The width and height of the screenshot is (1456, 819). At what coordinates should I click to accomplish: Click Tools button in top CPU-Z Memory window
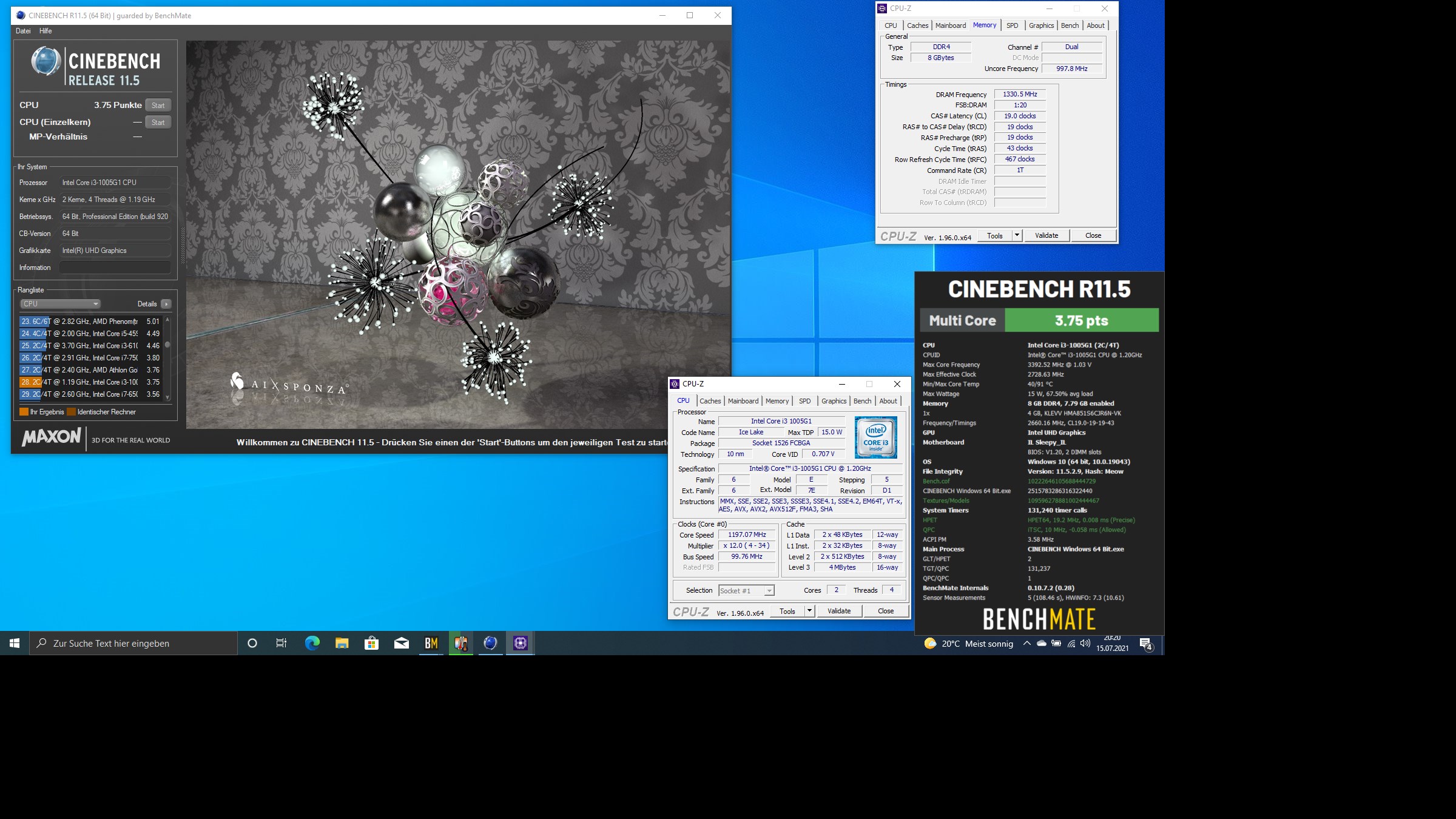pyautogui.click(x=995, y=235)
